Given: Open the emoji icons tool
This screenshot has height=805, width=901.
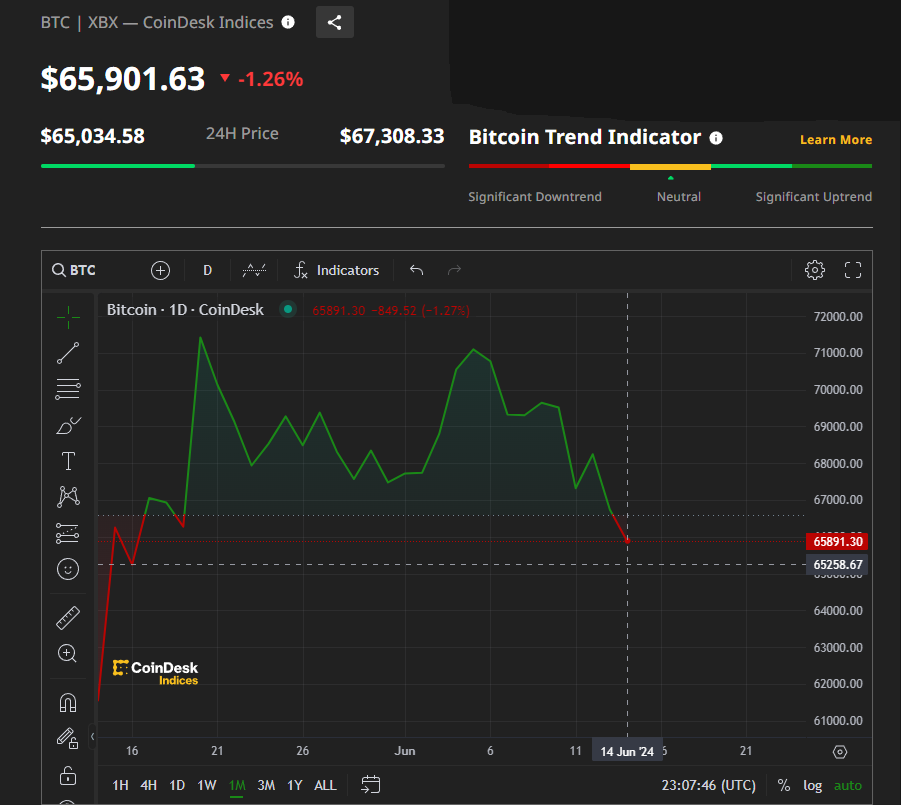Looking at the screenshot, I should tap(68, 569).
